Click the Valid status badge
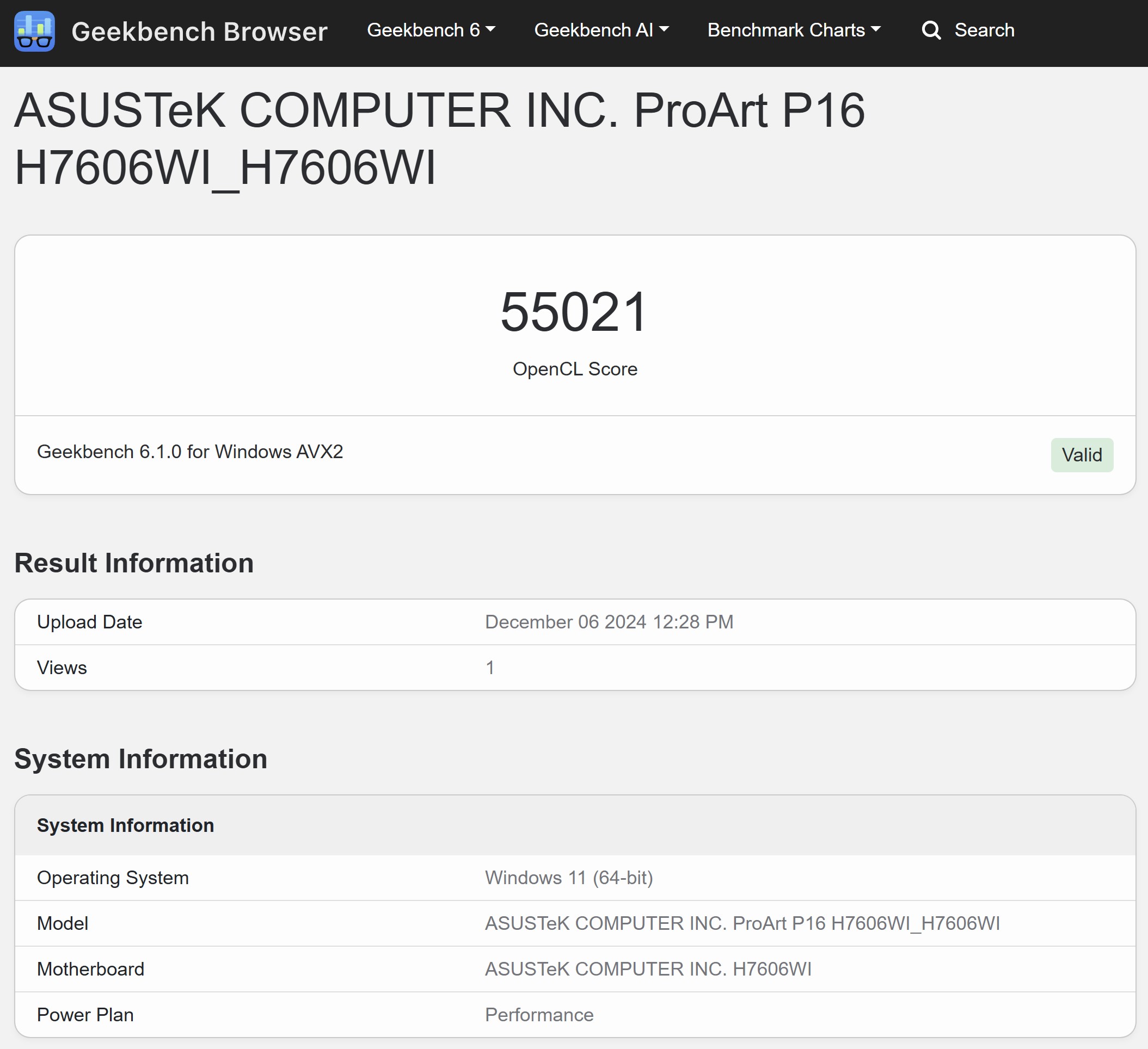The width and height of the screenshot is (1148, 1049). (x=1082, y=455)
